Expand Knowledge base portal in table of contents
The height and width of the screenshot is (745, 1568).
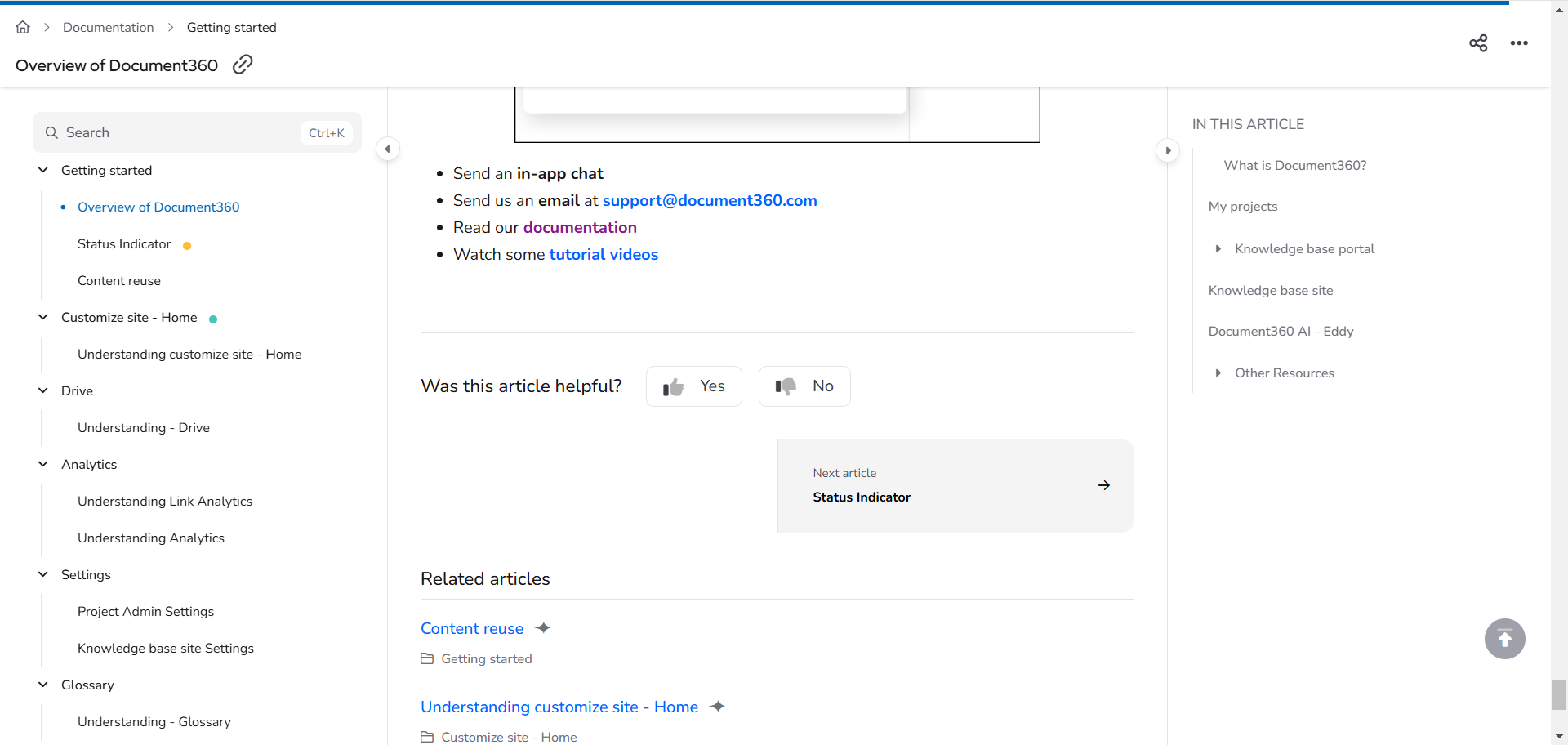click(x=1218, y=248)
